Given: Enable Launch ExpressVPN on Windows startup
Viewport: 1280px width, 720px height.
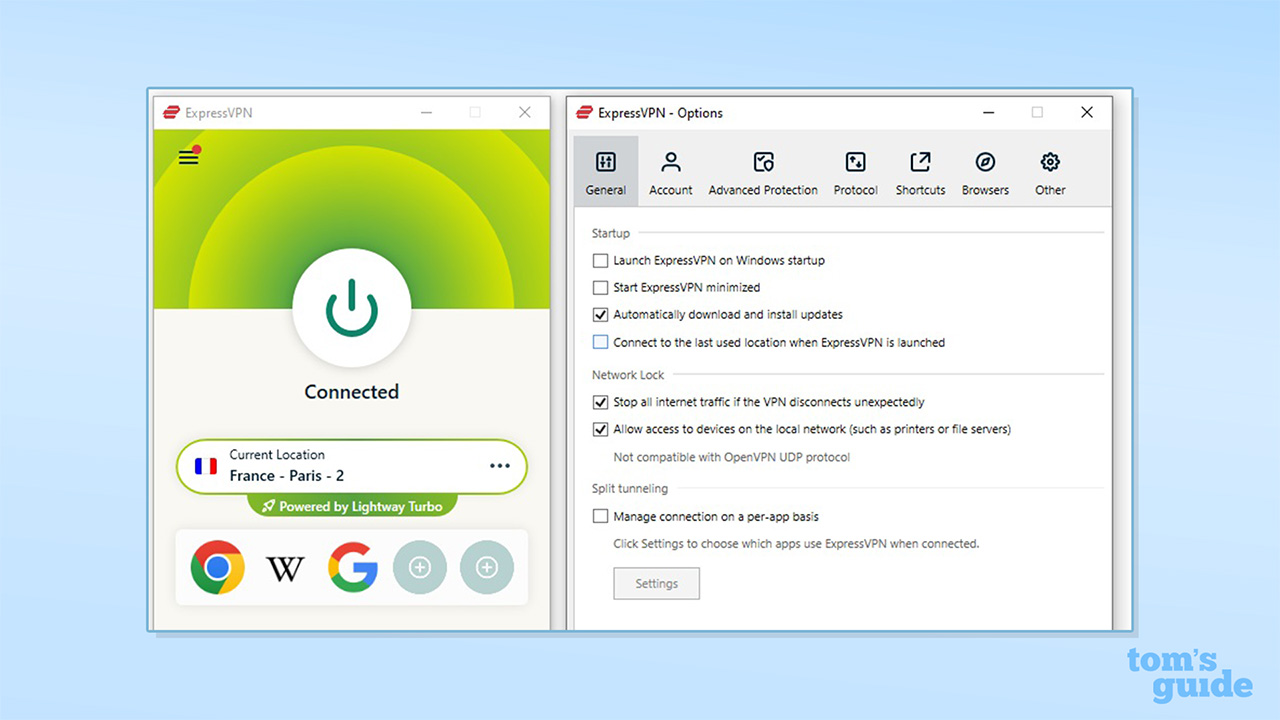Looking at the screenshot, I should point(600,260).
